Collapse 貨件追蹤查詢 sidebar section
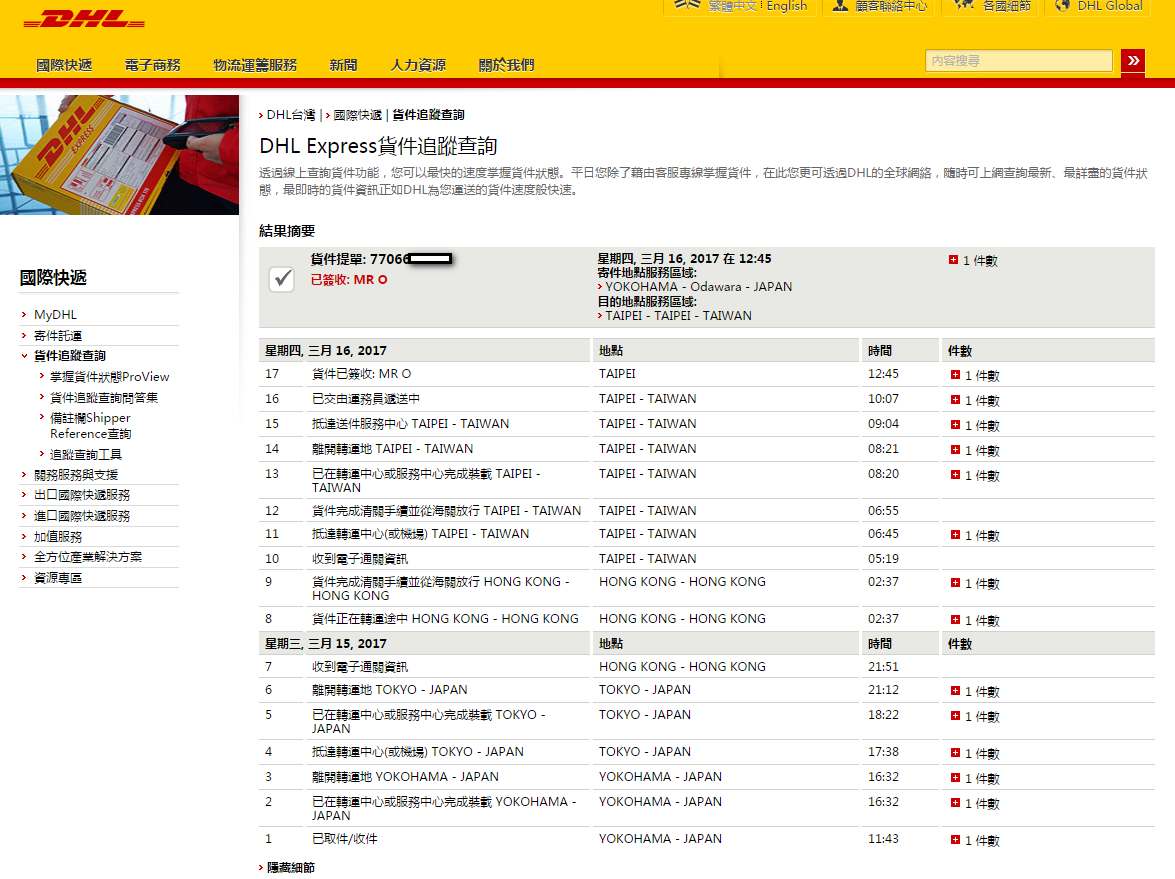Image resolution: width=1175 pixels, height=879 pixels. point(70,356)
